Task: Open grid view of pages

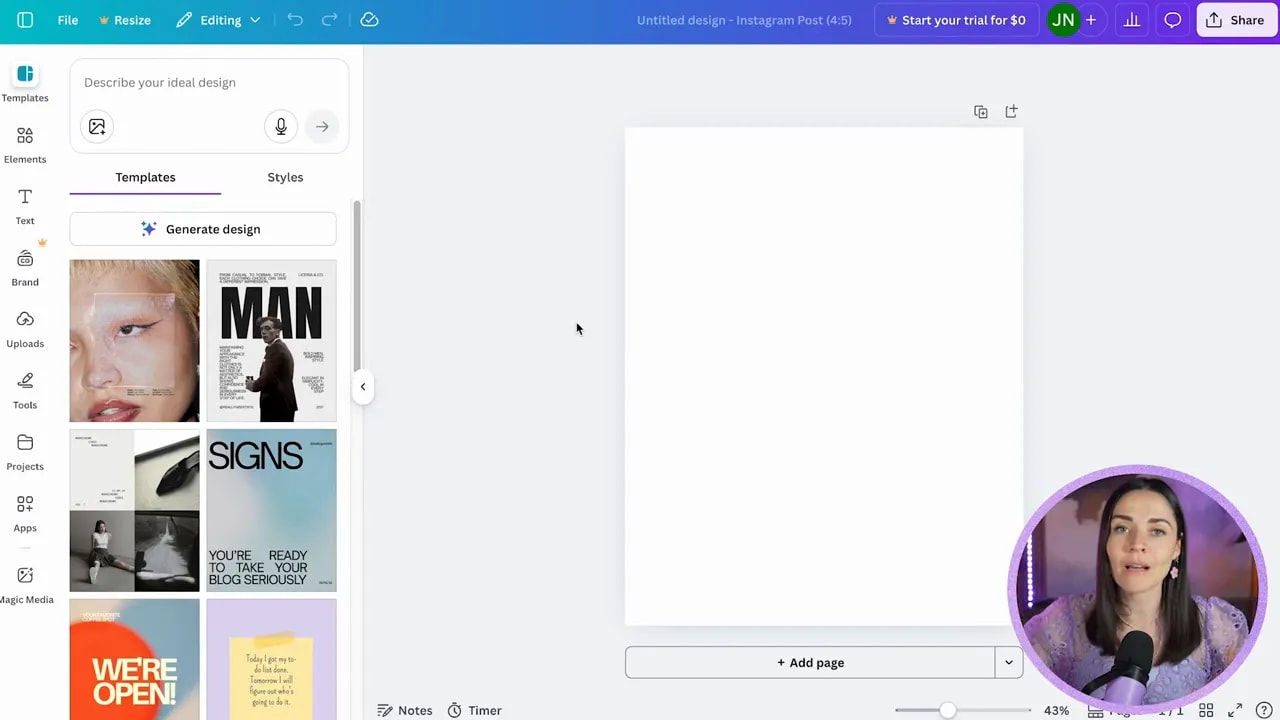Action: pos(1206,710)
